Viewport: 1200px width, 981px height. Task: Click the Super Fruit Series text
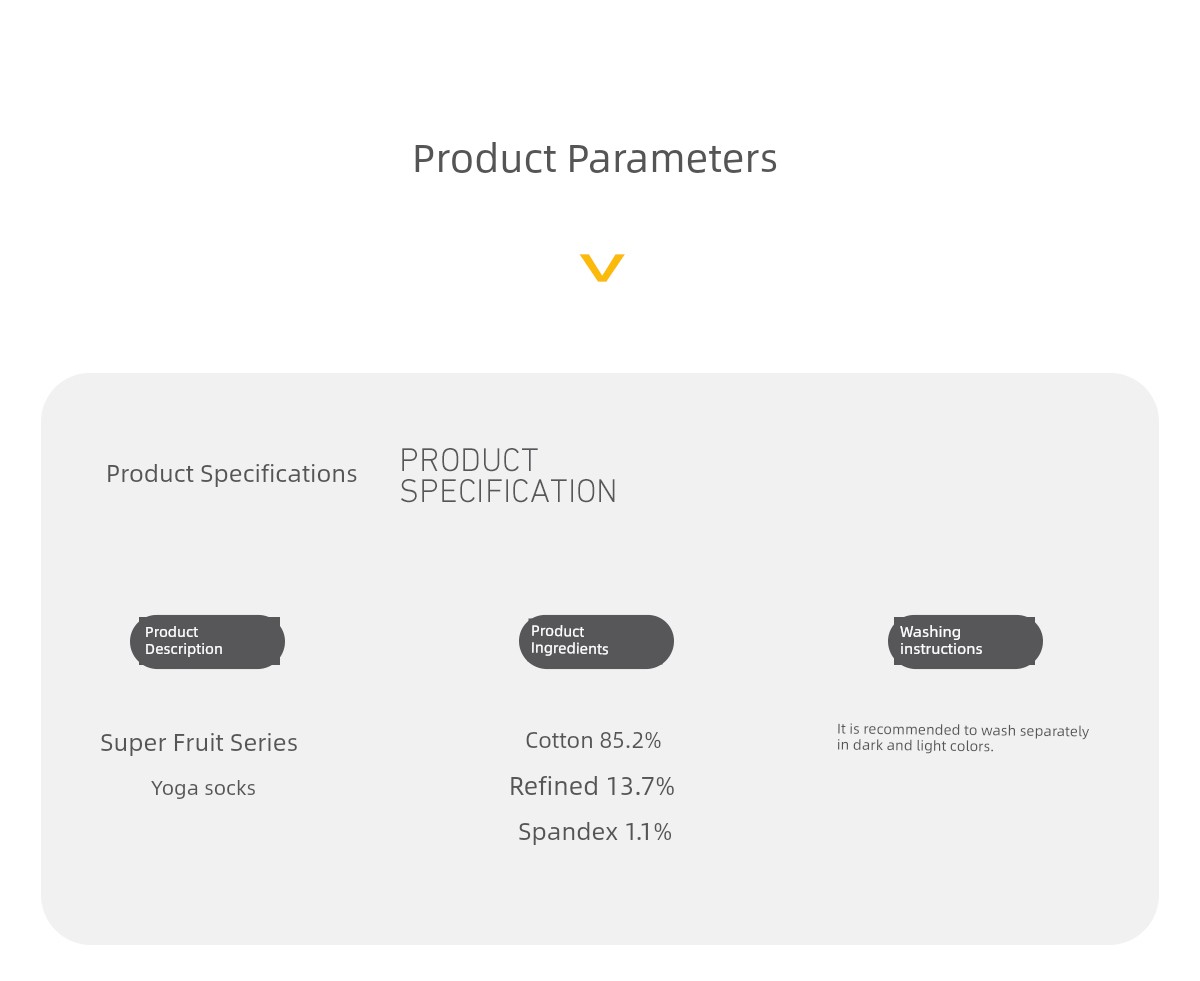pos(199,743)
